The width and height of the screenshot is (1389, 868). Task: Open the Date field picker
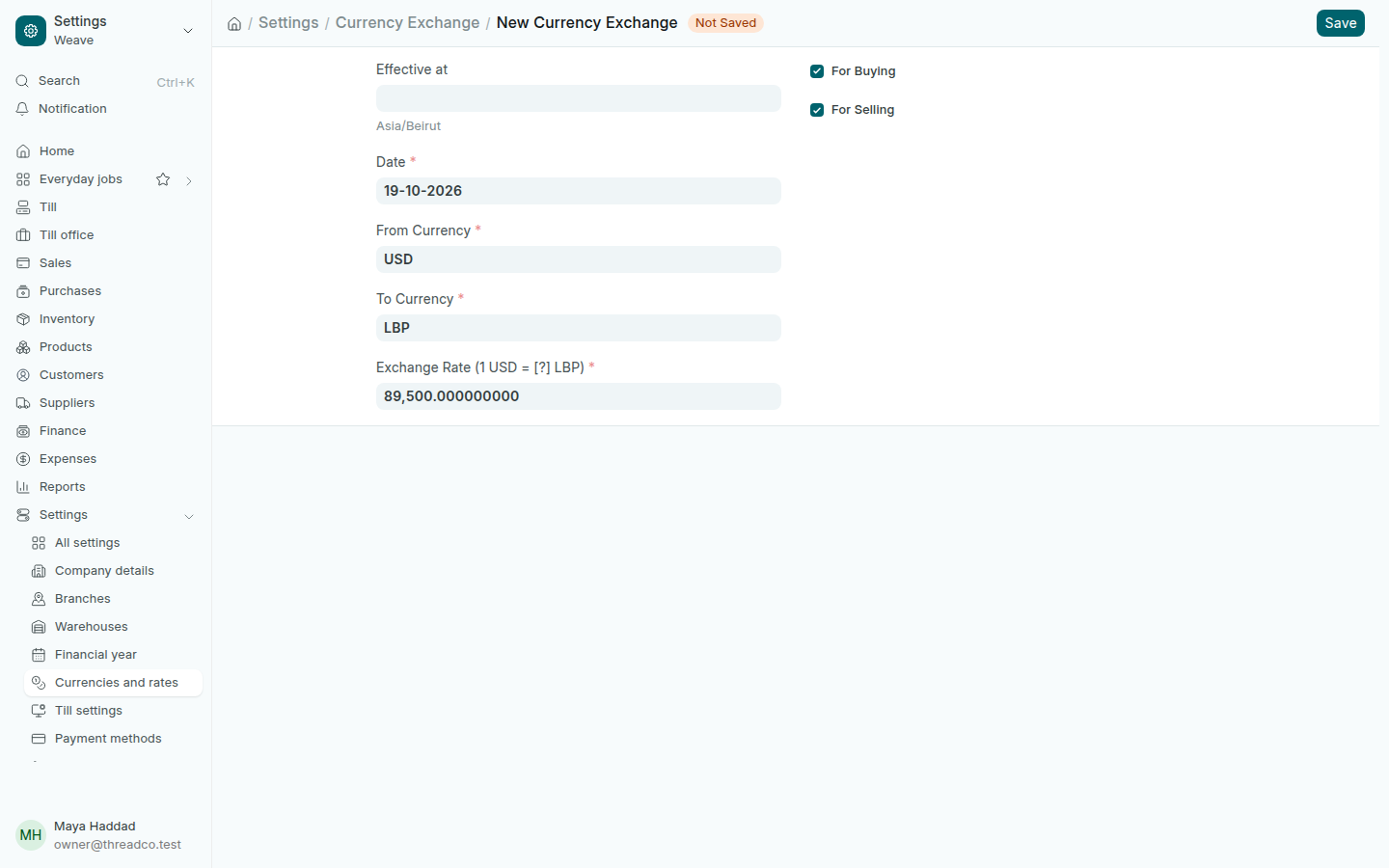[x=579, y=191]
